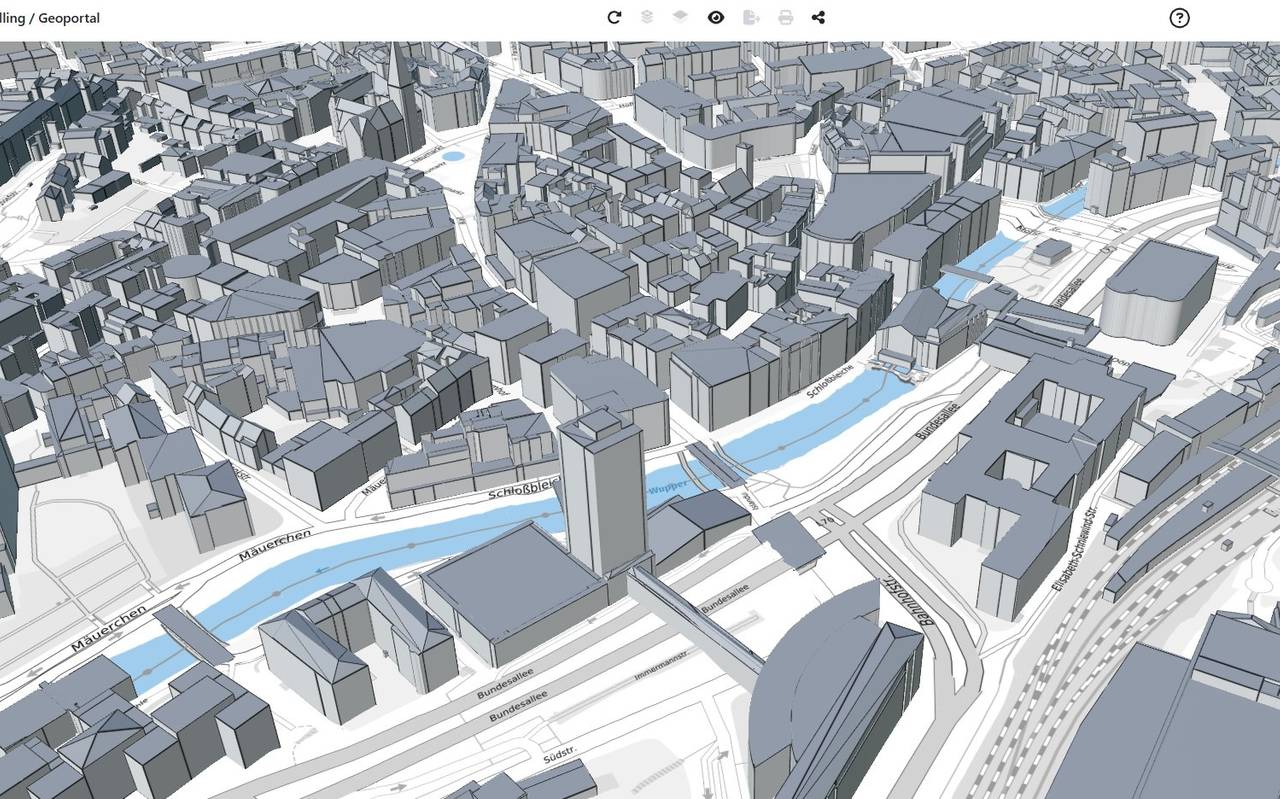Open help via the question mark icon
Viewport: 1280px width, 799px height.
[x=1180, y=17]
